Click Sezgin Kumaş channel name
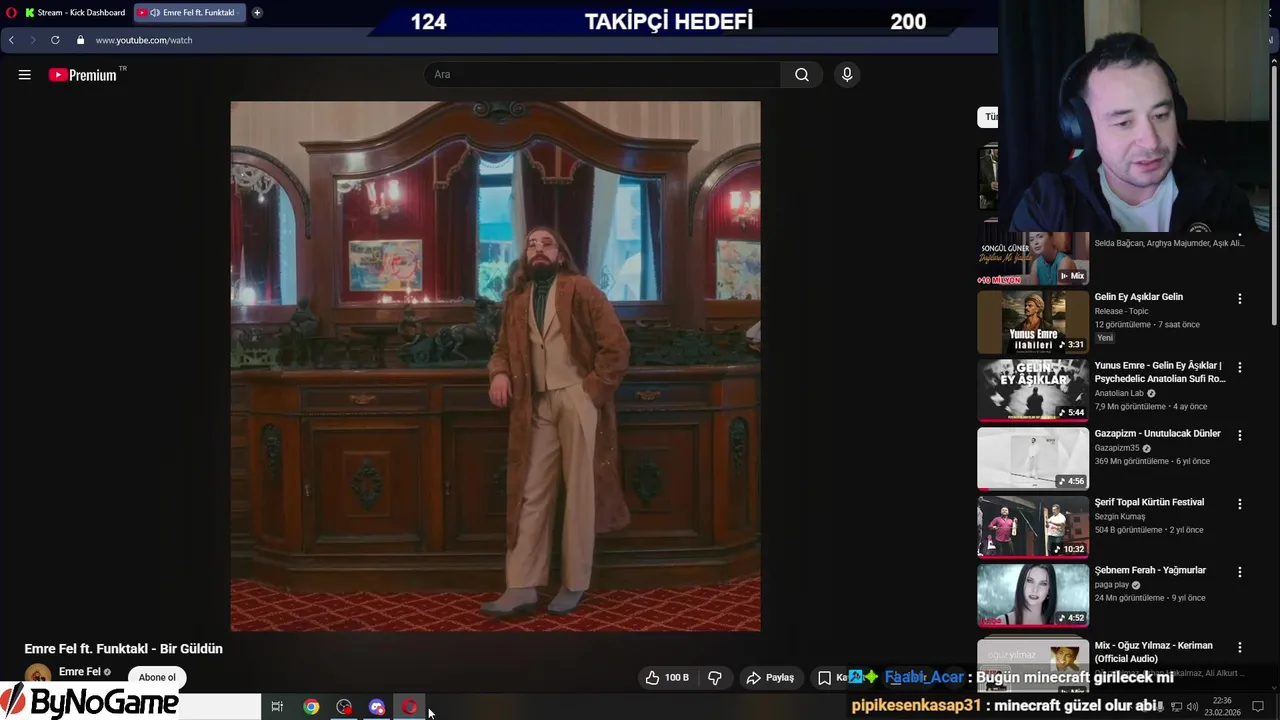This screenshot has width=1280, height=720. pos(1120,516)
